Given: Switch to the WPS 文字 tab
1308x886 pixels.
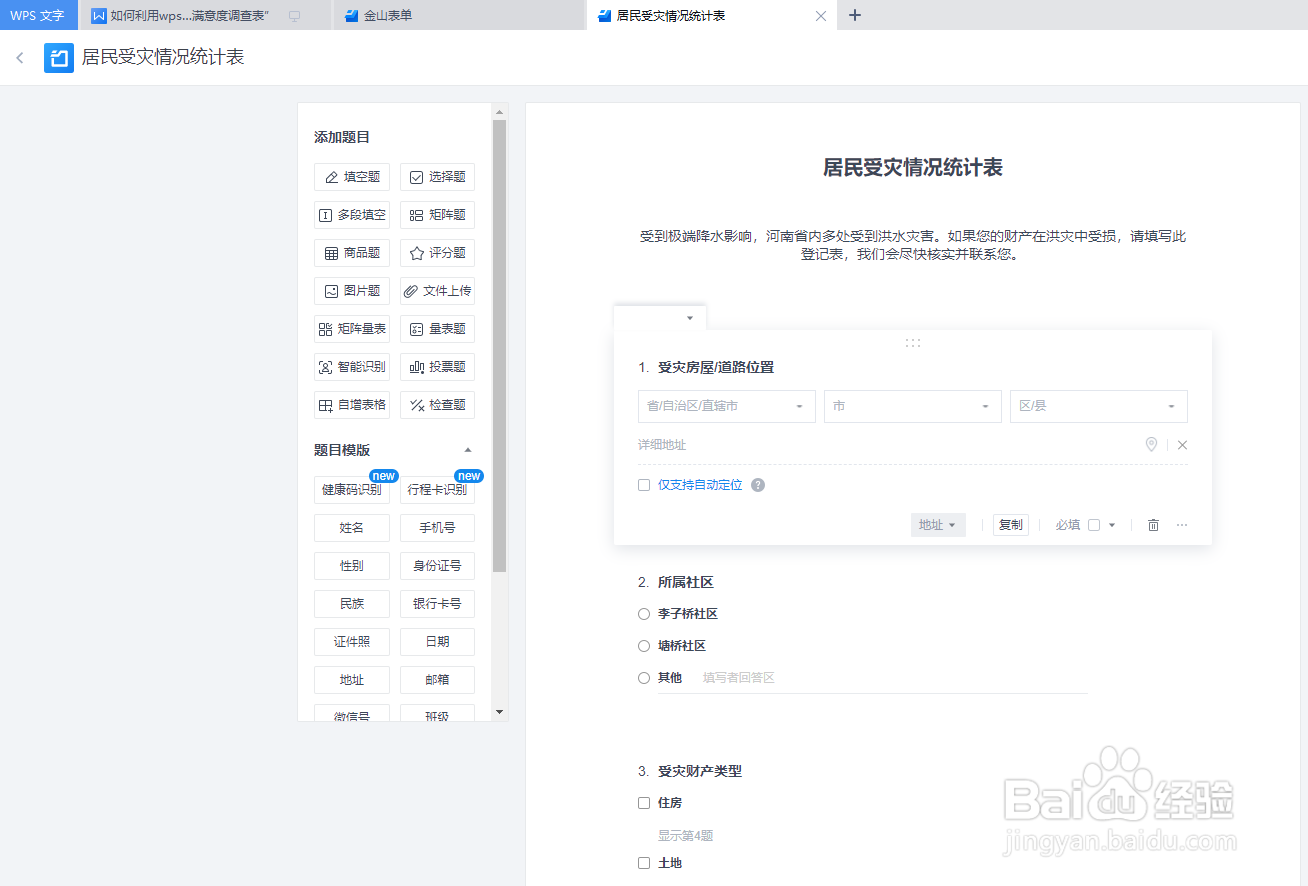Looking at the screenshot, I should tap(38, 15).
